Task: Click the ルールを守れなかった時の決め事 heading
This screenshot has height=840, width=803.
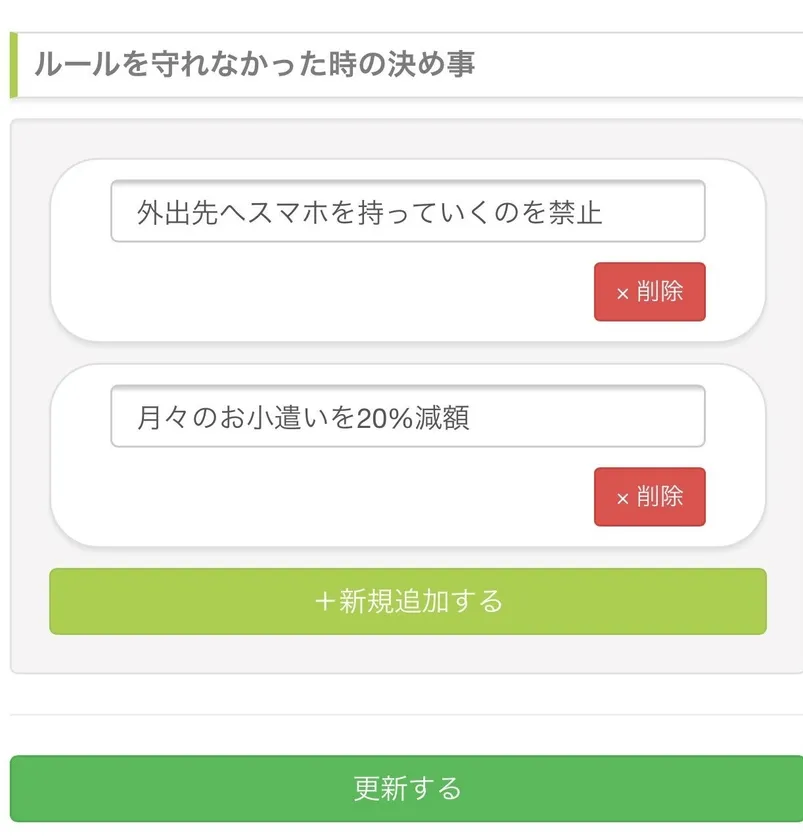Action: 255,65
